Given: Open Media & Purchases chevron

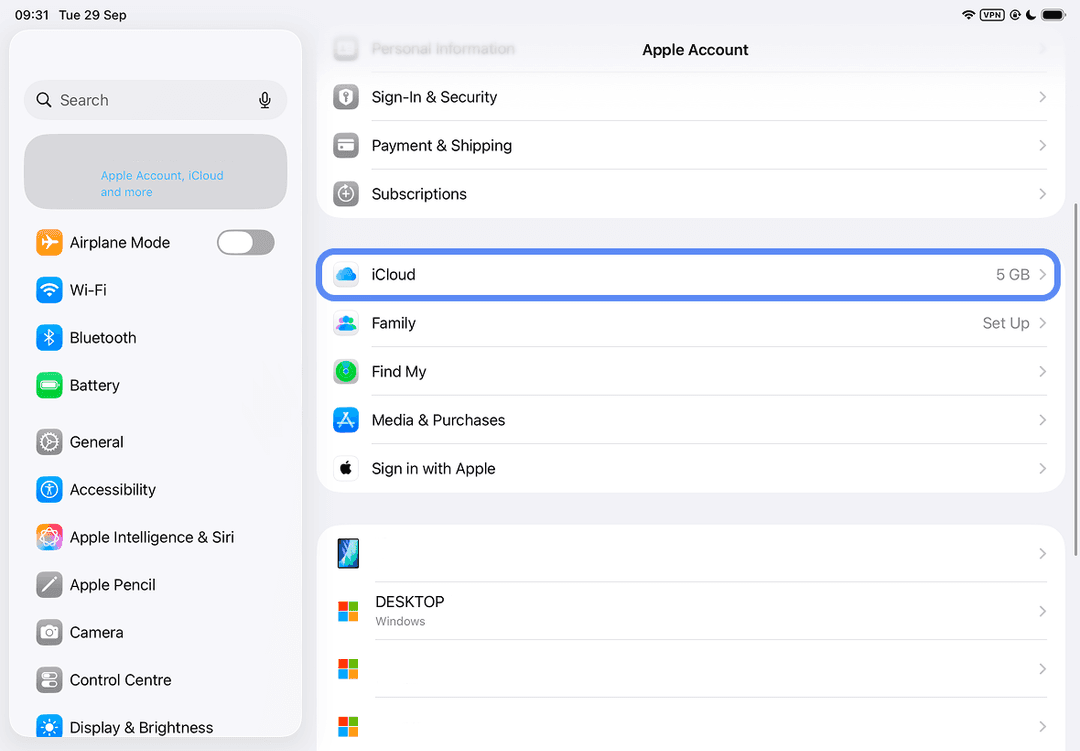Looking at the screenshot, I should coord(1043,420).
